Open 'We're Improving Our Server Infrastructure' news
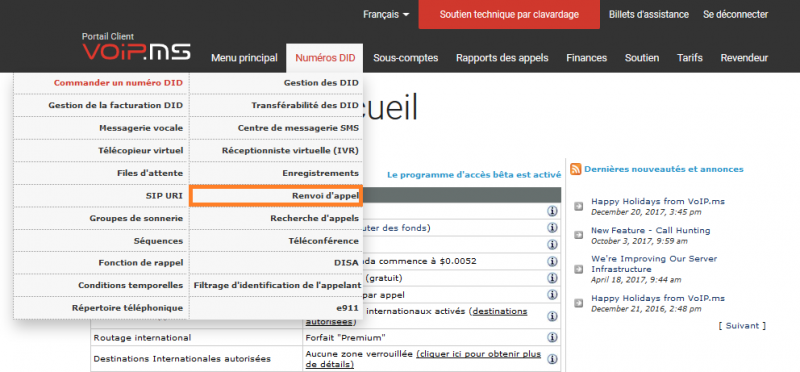 click(654, 264)
